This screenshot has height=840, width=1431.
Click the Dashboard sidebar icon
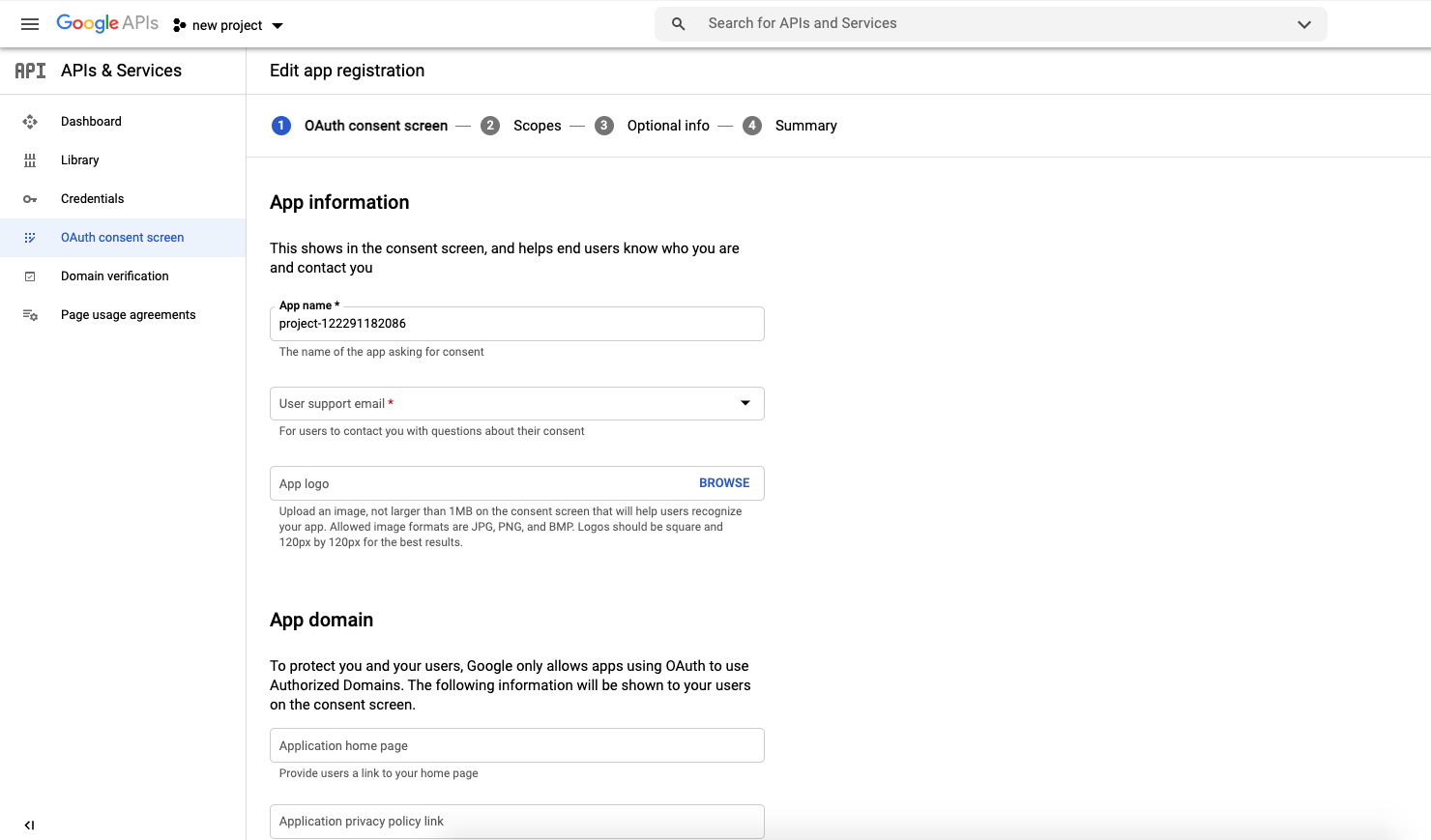pyautogui.click(x=30, y=122)
